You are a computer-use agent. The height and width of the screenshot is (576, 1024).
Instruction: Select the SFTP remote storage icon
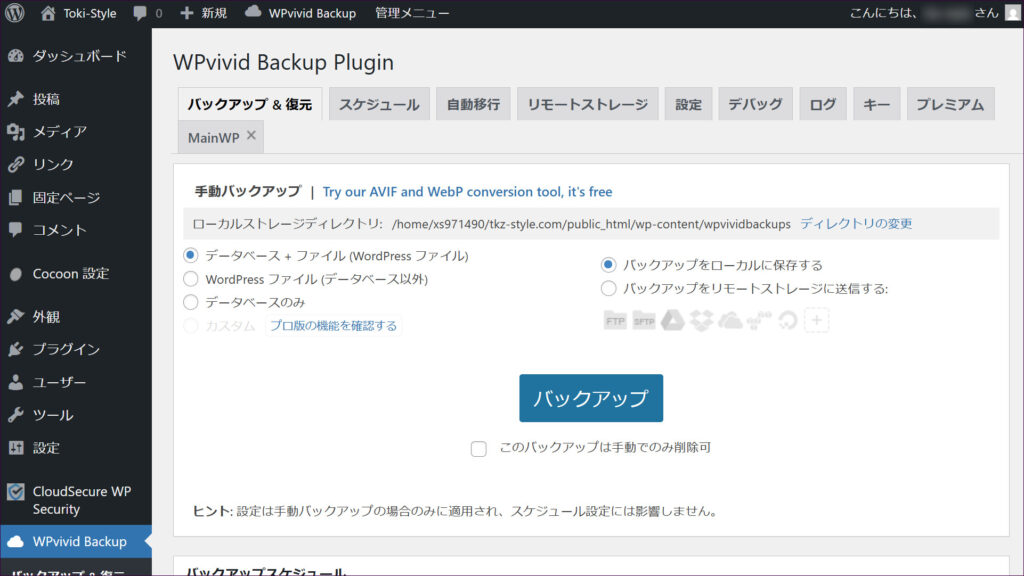[643, 321]
